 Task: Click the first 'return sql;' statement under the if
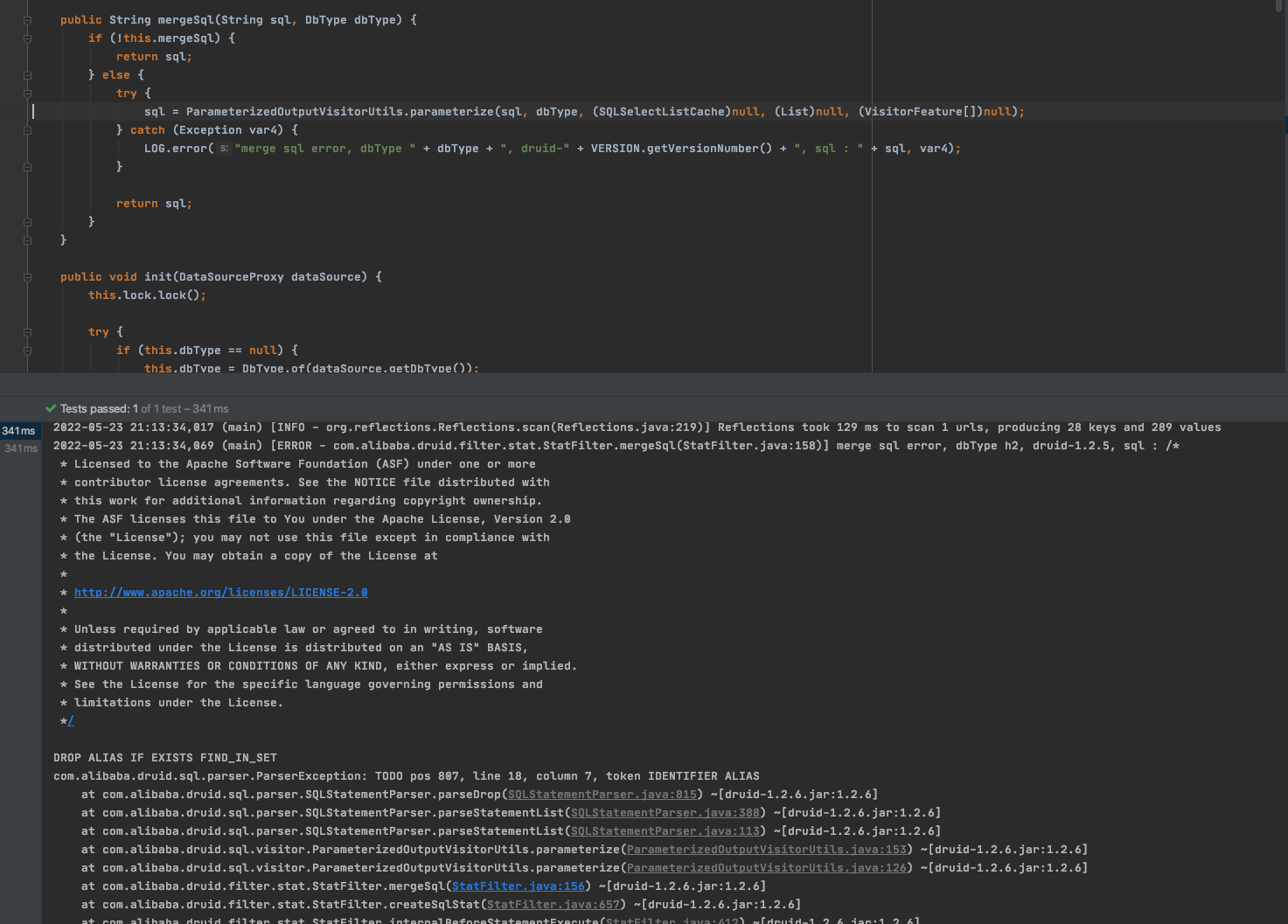tap(154, 57)
